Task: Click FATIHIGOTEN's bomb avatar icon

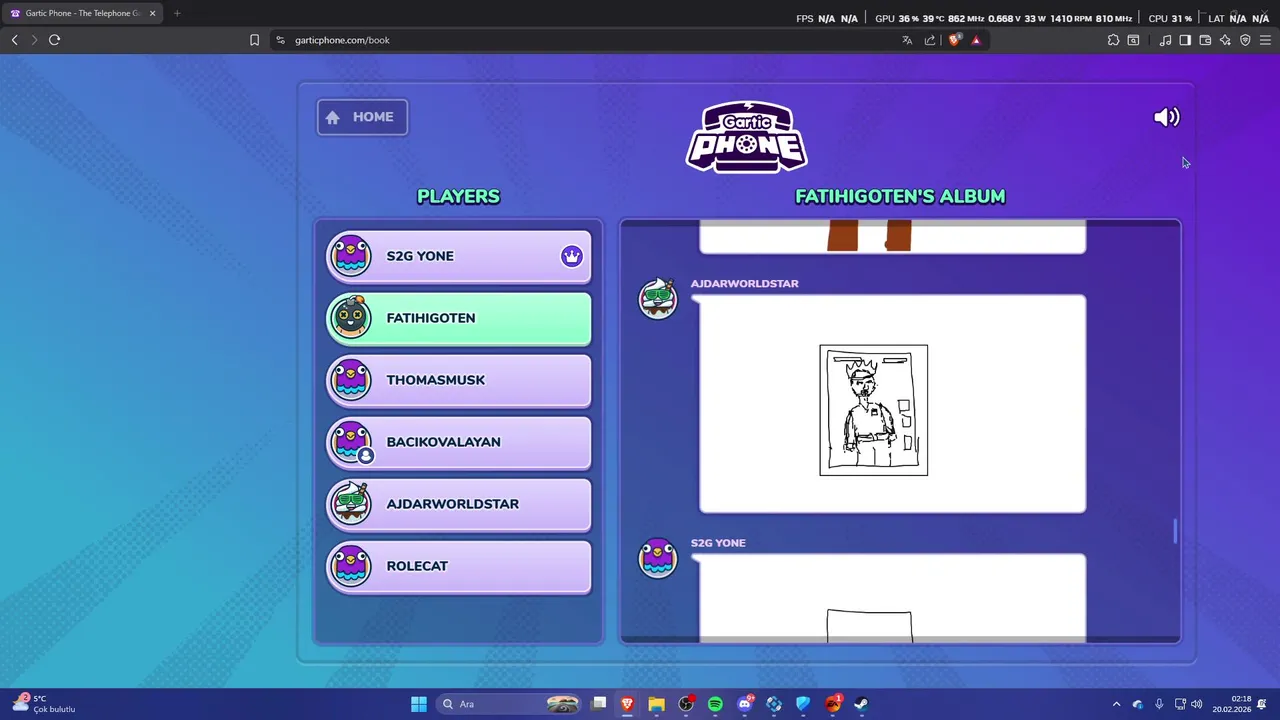Action: pyautogui.click(x=351, y=317)
